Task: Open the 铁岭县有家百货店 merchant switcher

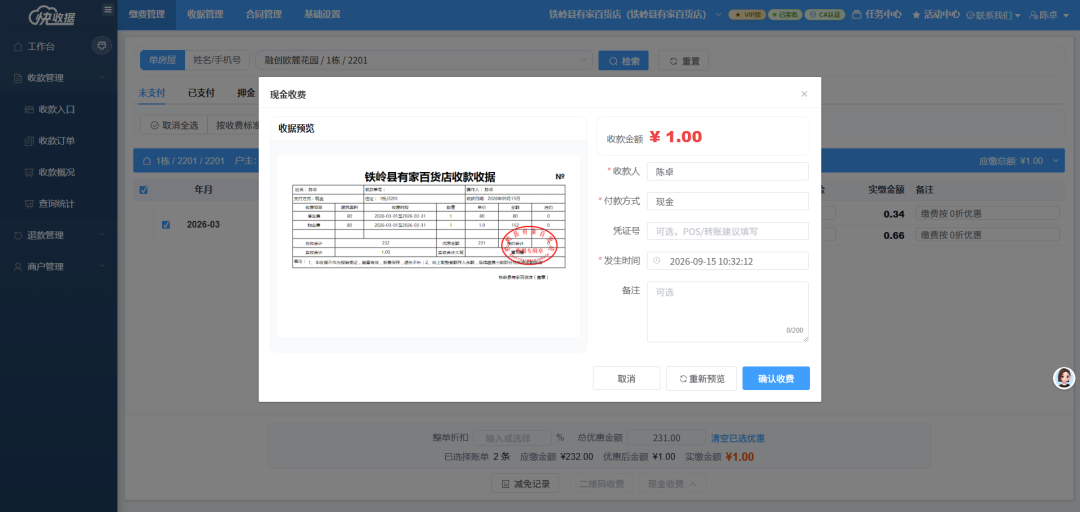Action: pos(634,14)
